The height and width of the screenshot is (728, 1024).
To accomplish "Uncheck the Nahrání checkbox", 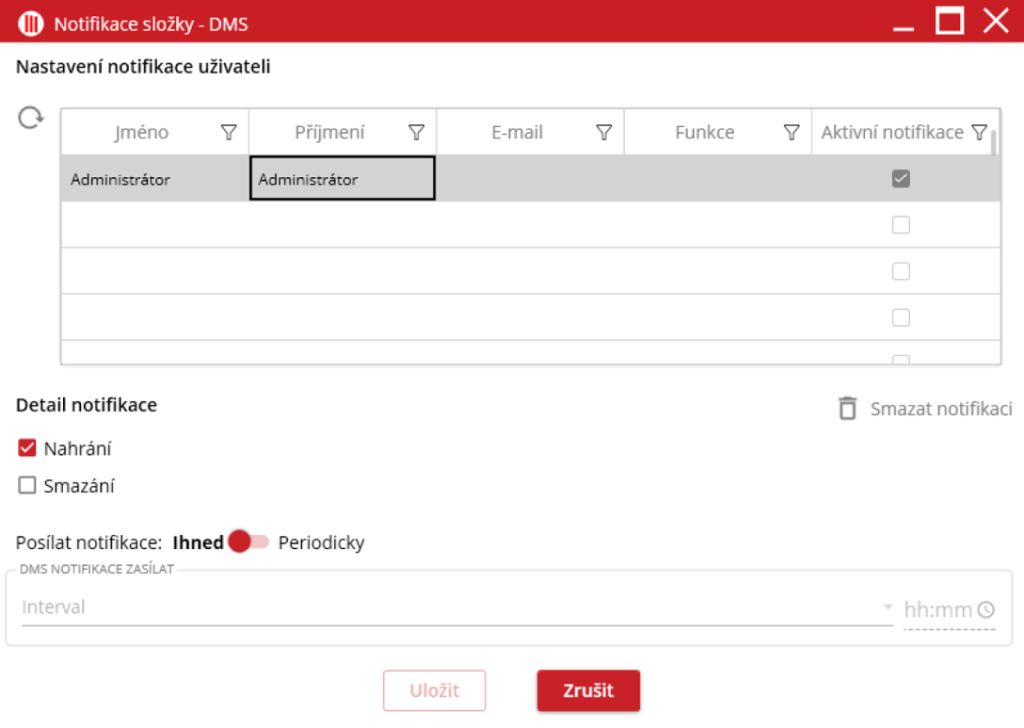I will click(28, 448).
